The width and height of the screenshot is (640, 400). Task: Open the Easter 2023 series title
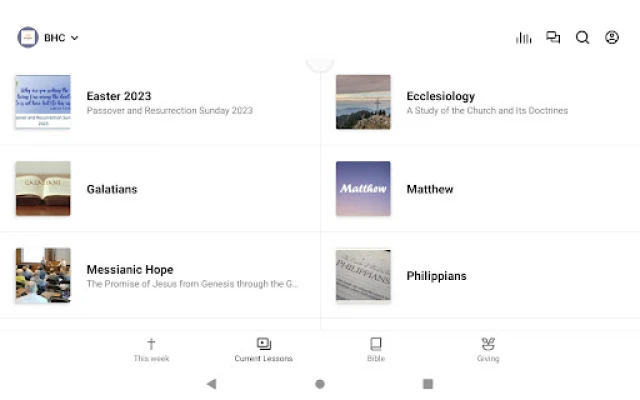[119, 96]
